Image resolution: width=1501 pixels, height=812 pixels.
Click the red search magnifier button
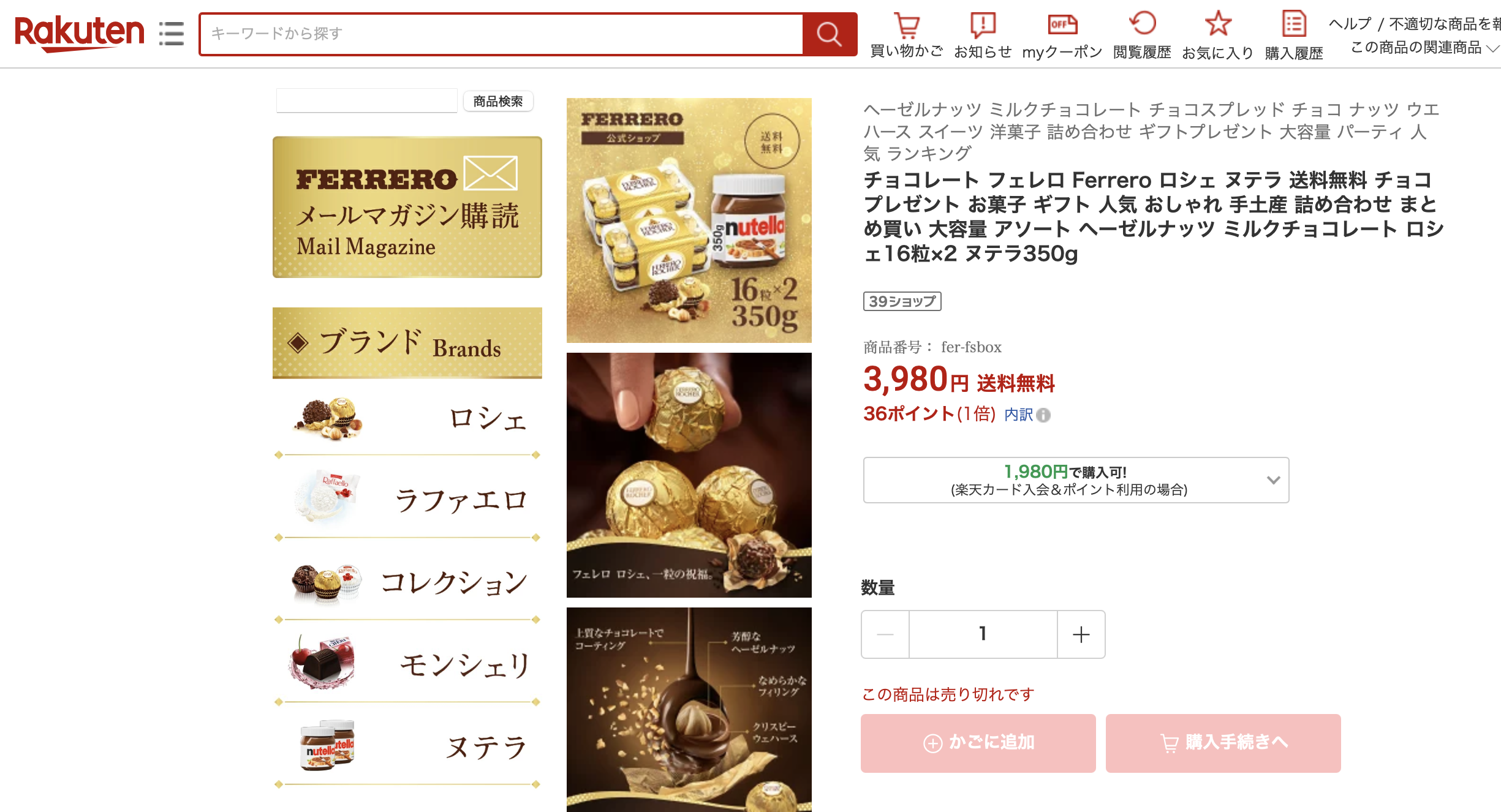[830, 34]
